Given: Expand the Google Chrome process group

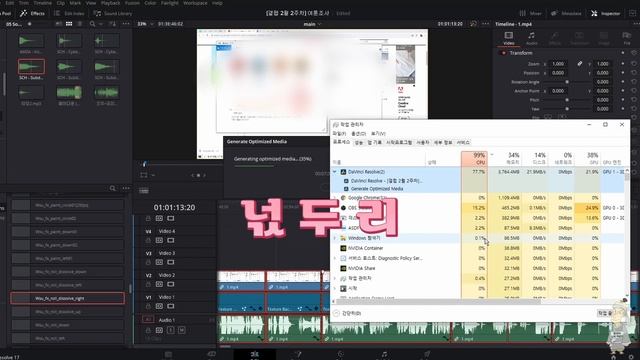Looking at the screenshot, I should pyautogui.click(x=335, y=198).
